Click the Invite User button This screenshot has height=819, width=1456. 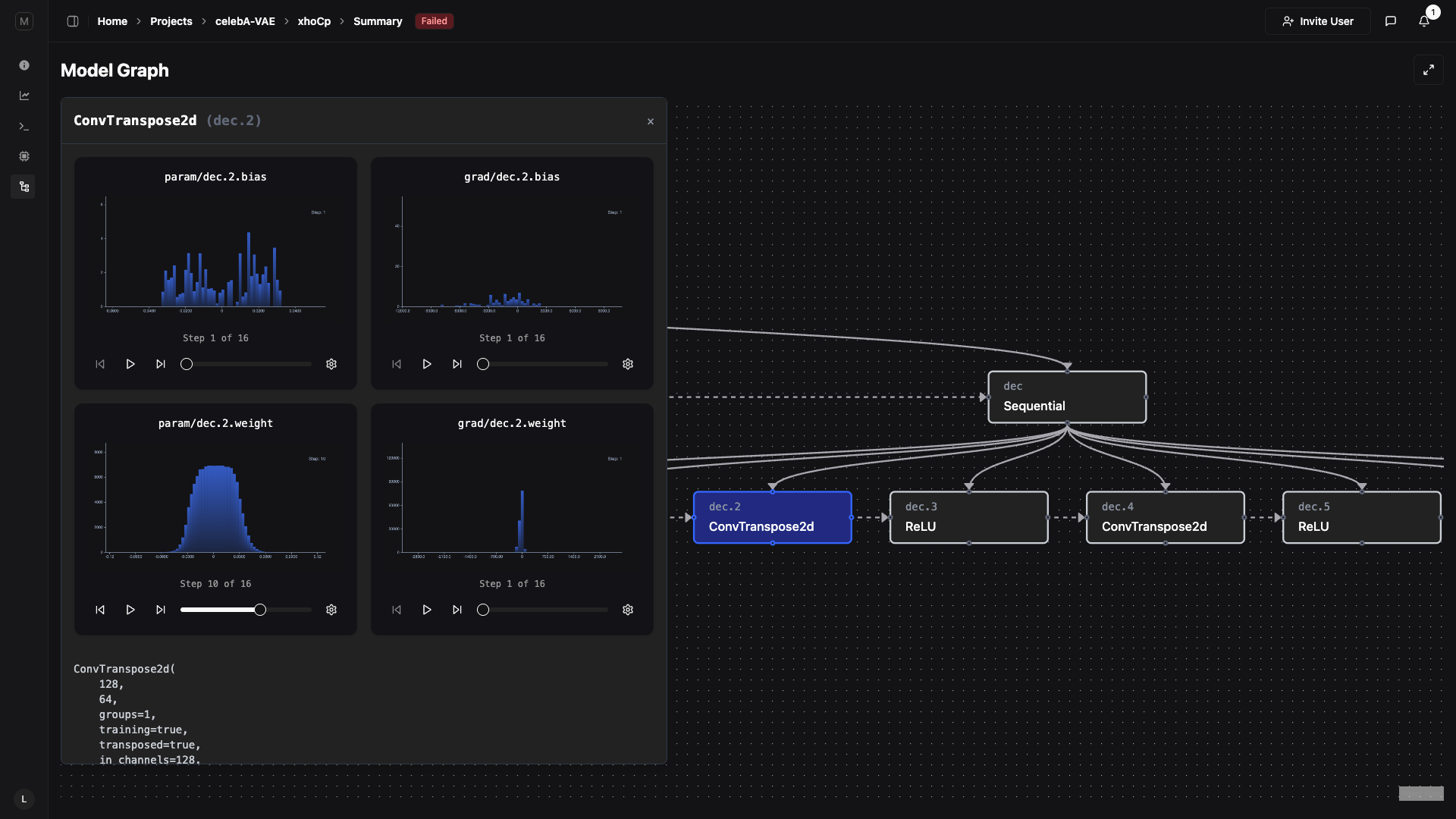(x=1317, y=21)
